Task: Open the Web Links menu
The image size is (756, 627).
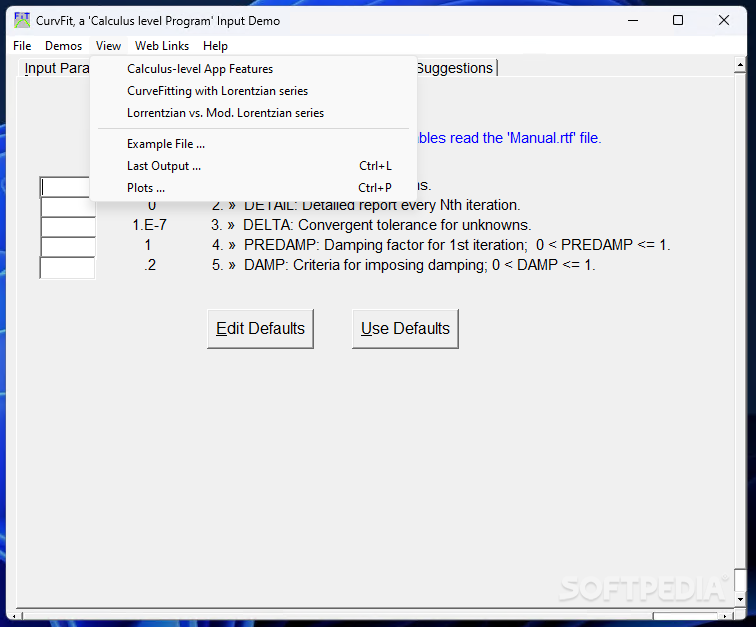Action: click(162, 46)
